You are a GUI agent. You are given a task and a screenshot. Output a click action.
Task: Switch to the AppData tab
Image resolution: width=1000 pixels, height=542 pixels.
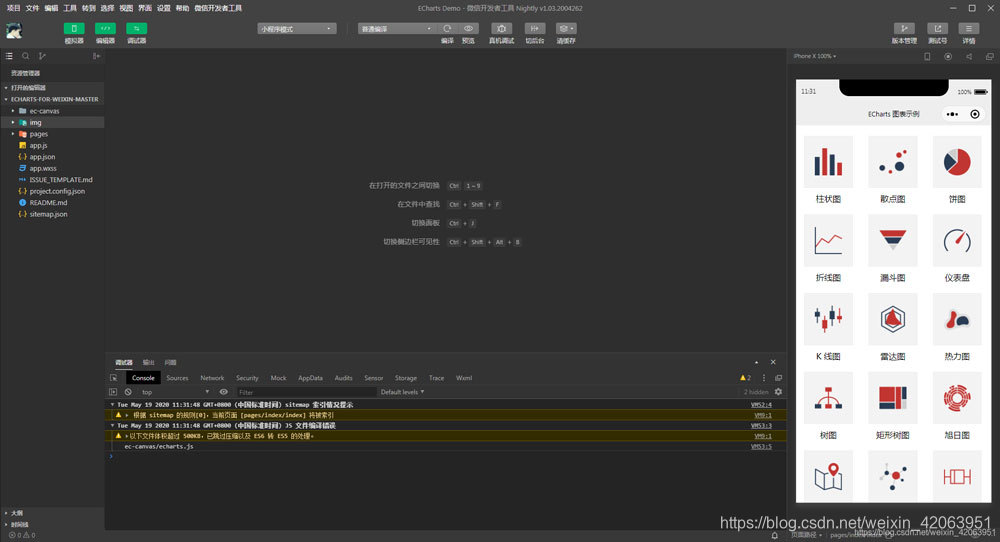point(311,378)
